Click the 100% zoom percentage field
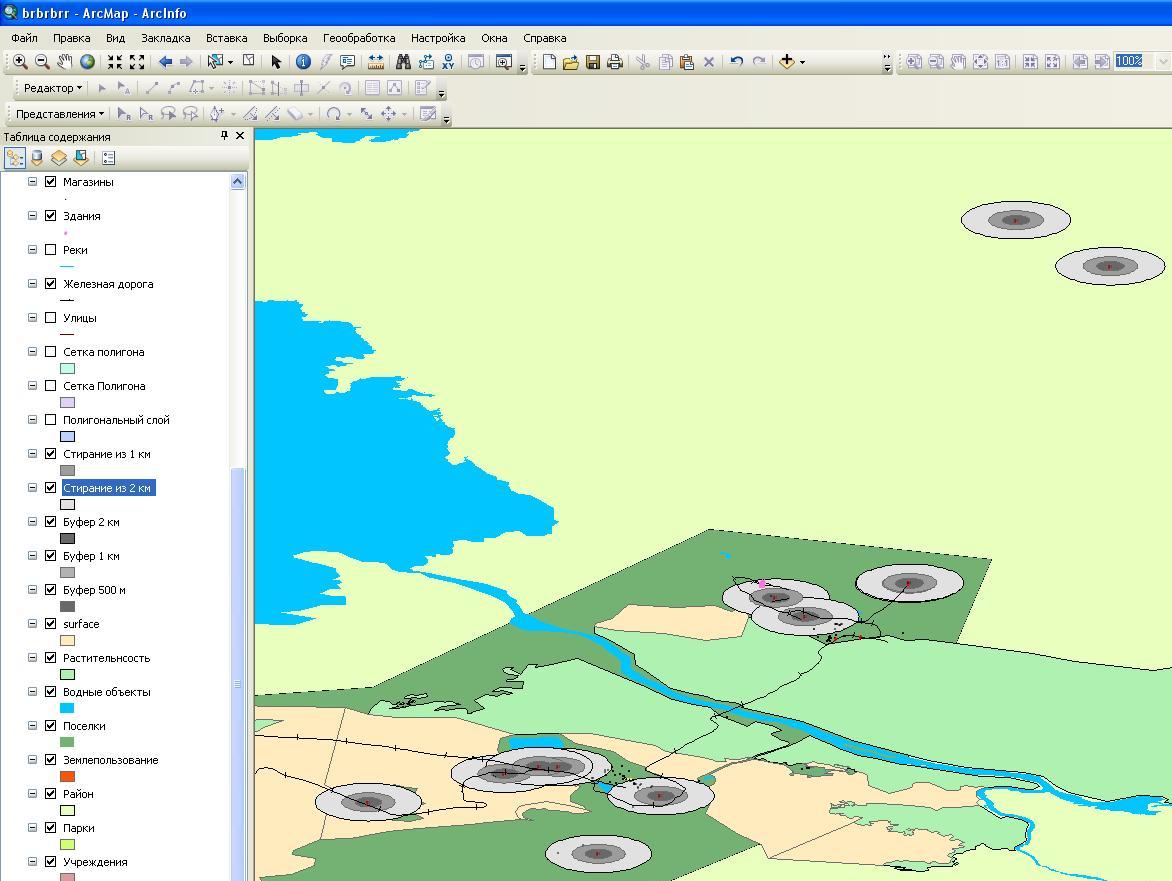 click(x=1130, y=62)
